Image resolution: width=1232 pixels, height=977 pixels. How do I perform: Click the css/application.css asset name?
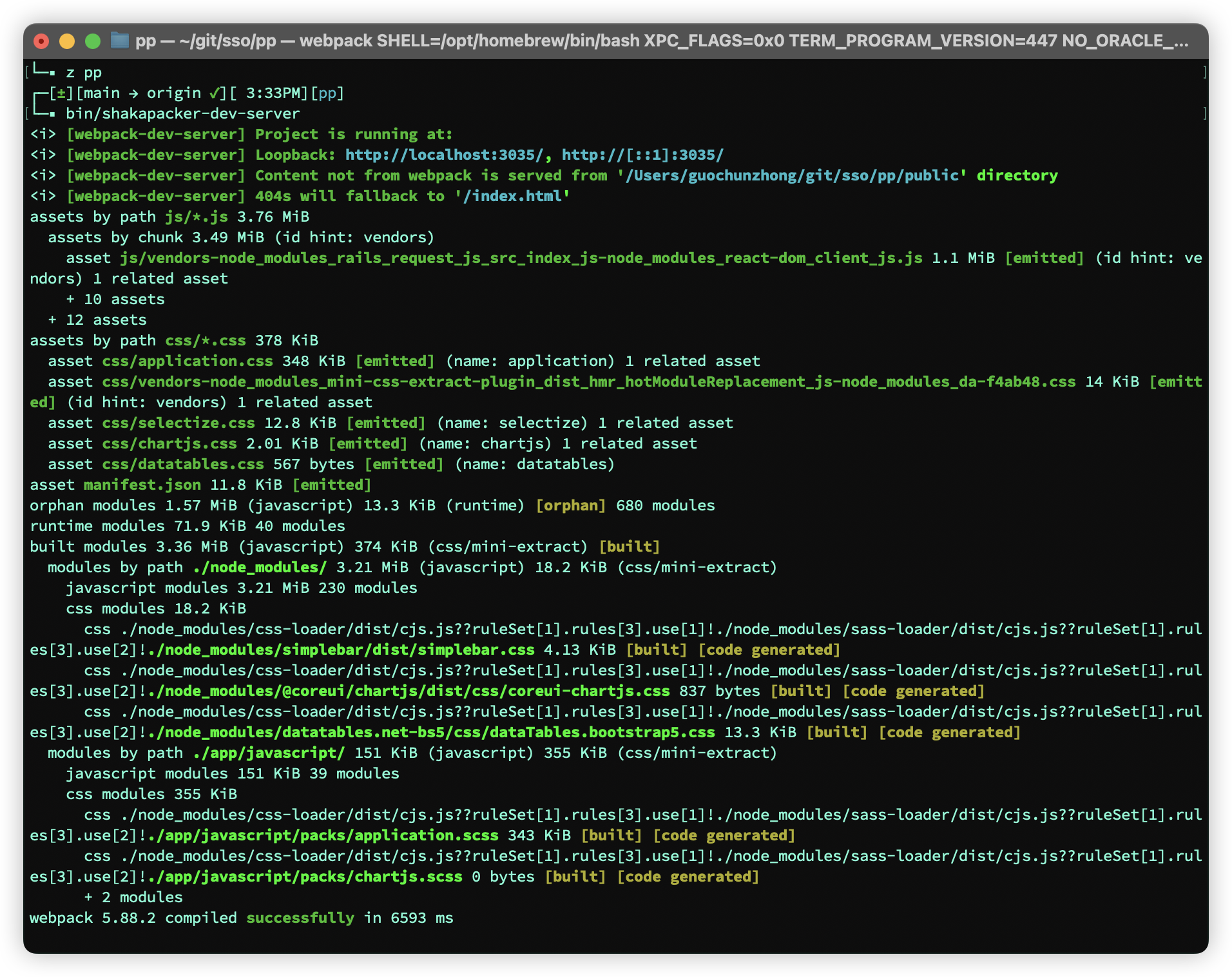[x=188, y=362]
